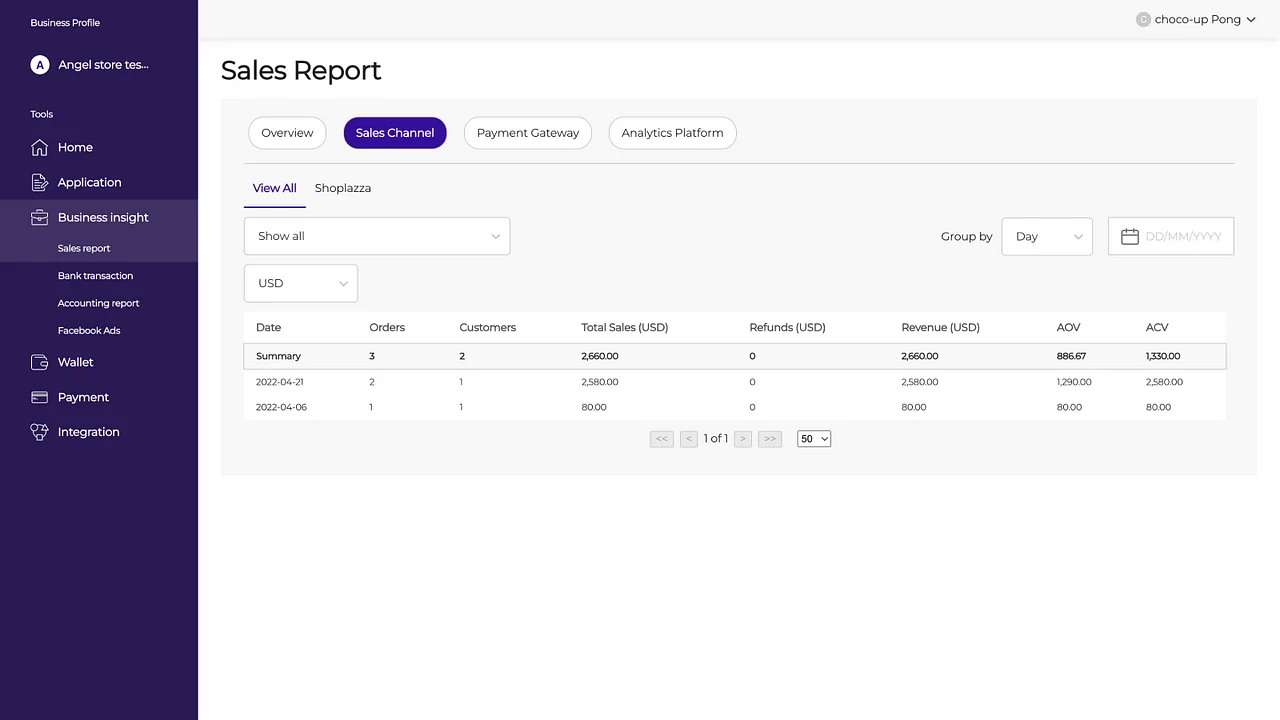1280x720 pixels.
Task: Open the Overview report view
Action: (287, 132)
